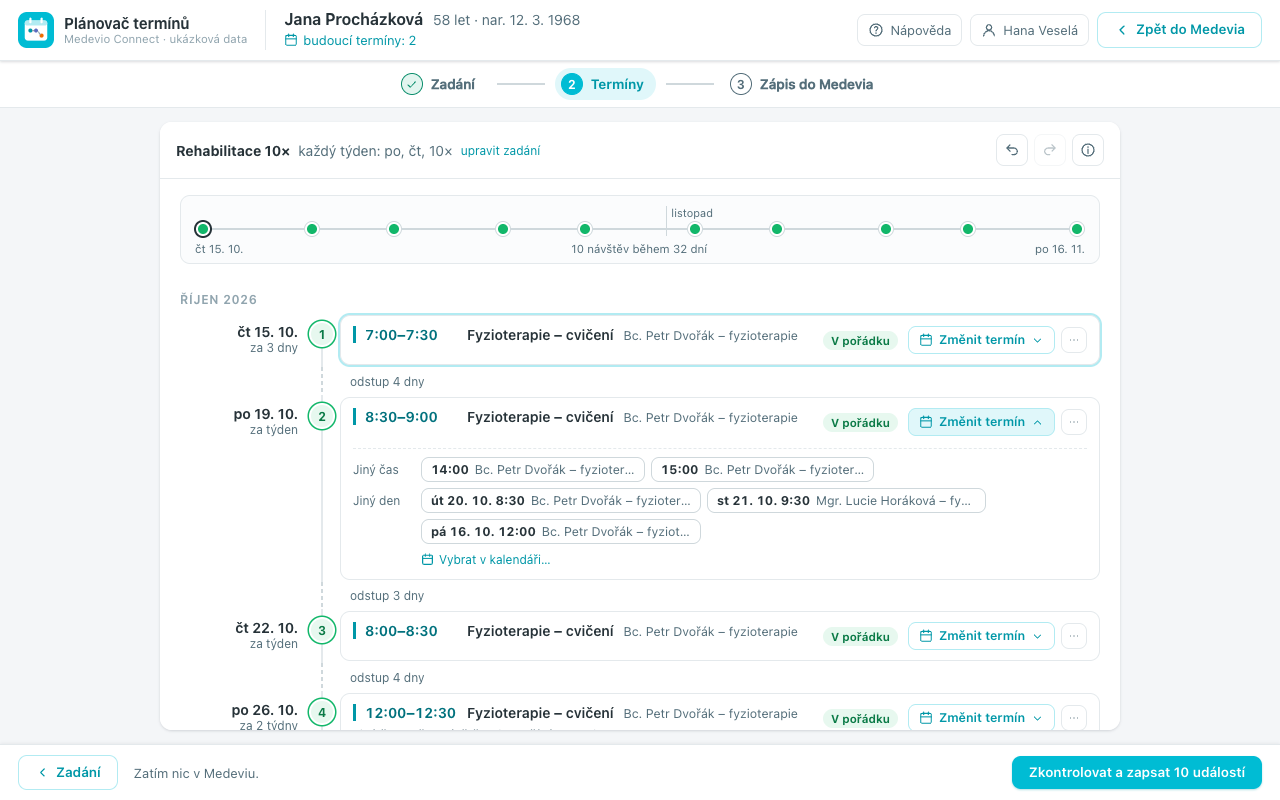Image resolution: width=1280 pixels, height=800 pixels.
Task: Expand Změnit termín for 8:00–8:30
Action: coord(981,636)
